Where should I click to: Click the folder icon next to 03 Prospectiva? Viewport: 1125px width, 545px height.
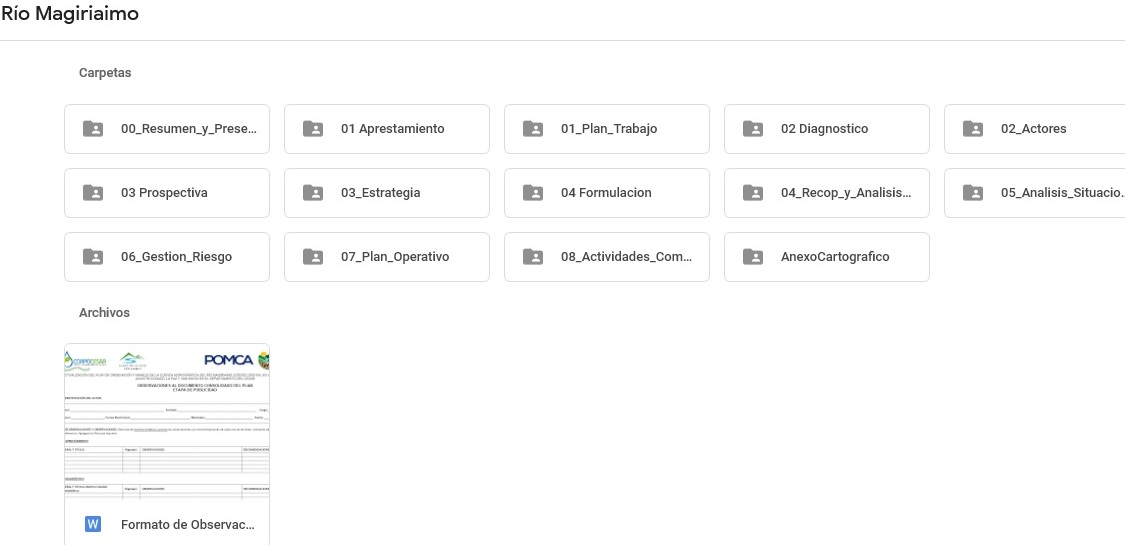(x=93, y=193)
